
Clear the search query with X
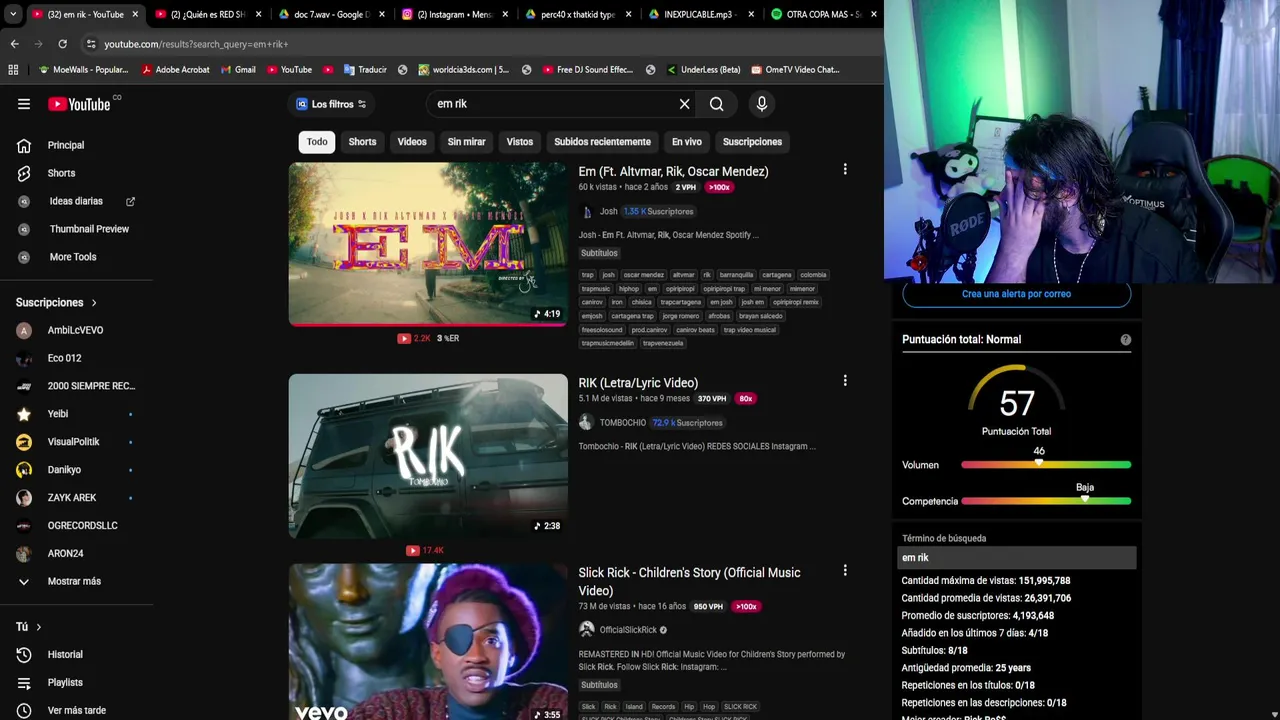coord(684,104)
